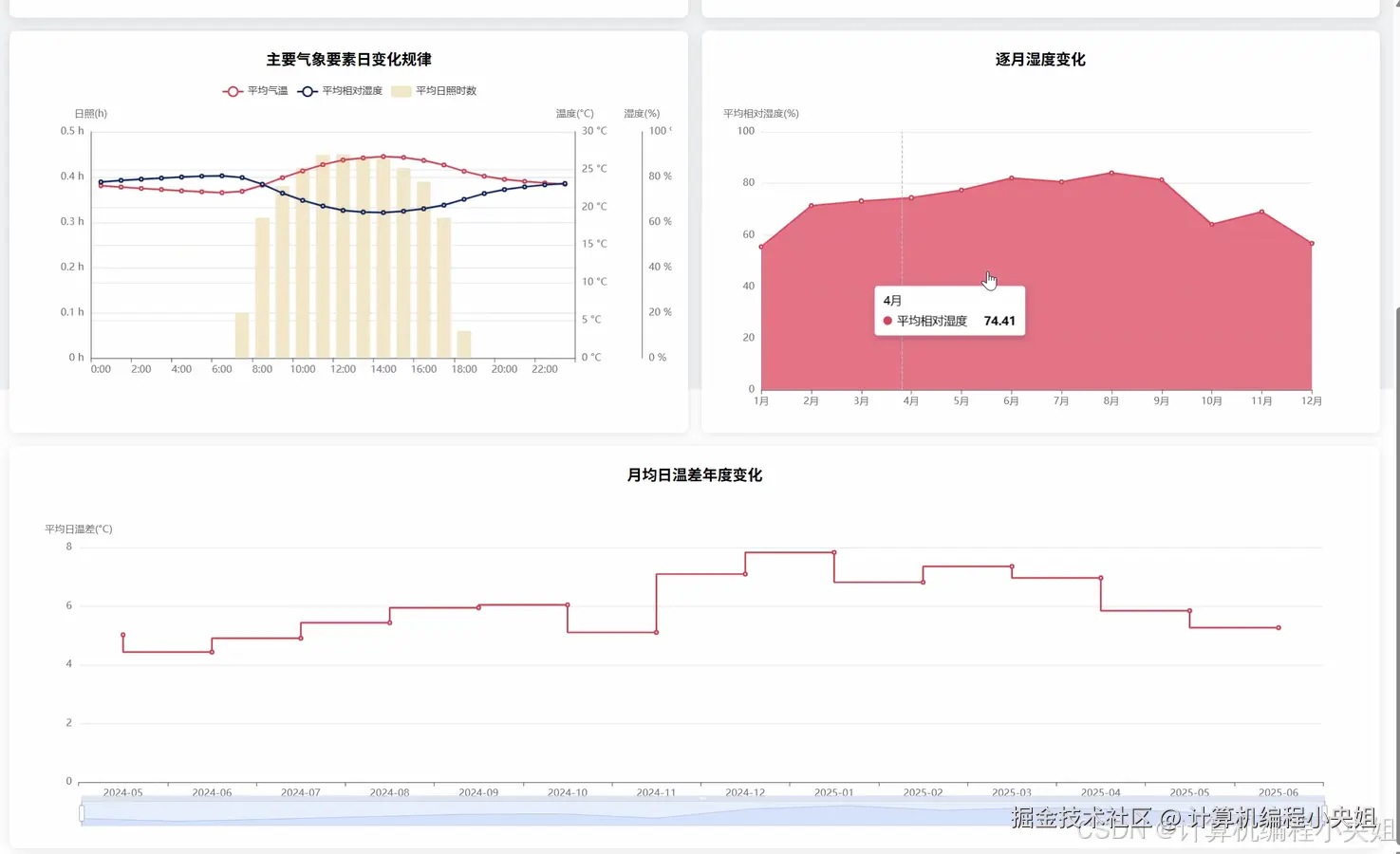This screenshot has height=854, width=1400.
Task: Select the 1月 humidity data point
Action: [761, 247]
